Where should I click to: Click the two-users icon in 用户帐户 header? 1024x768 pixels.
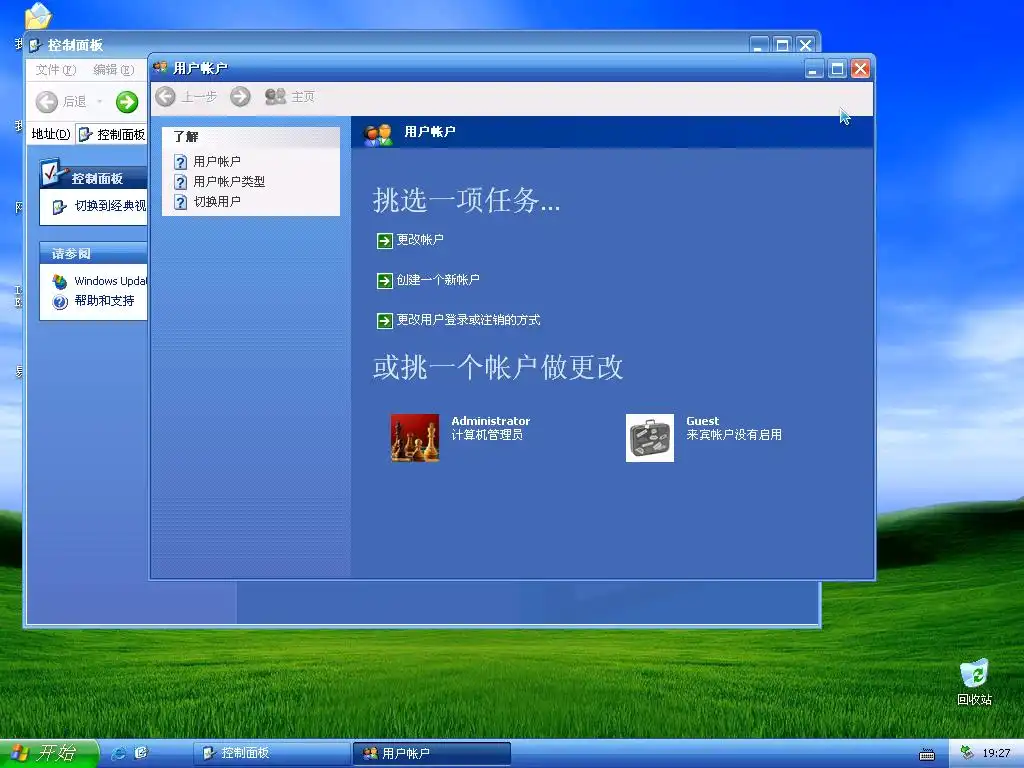pos(378,134)
